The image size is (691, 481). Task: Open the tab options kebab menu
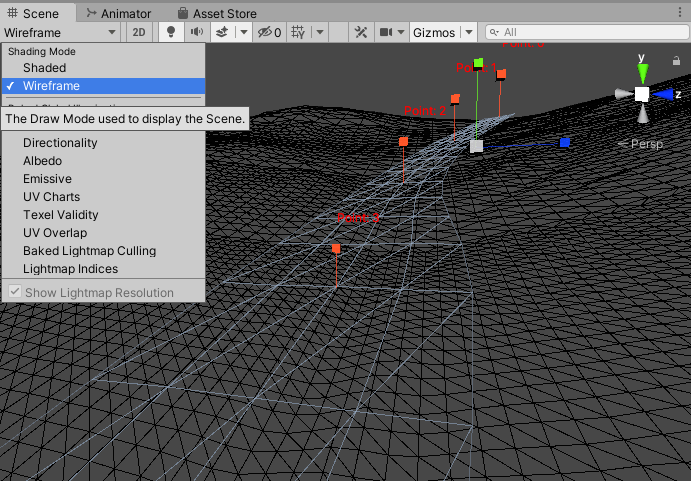click(680, 12)
